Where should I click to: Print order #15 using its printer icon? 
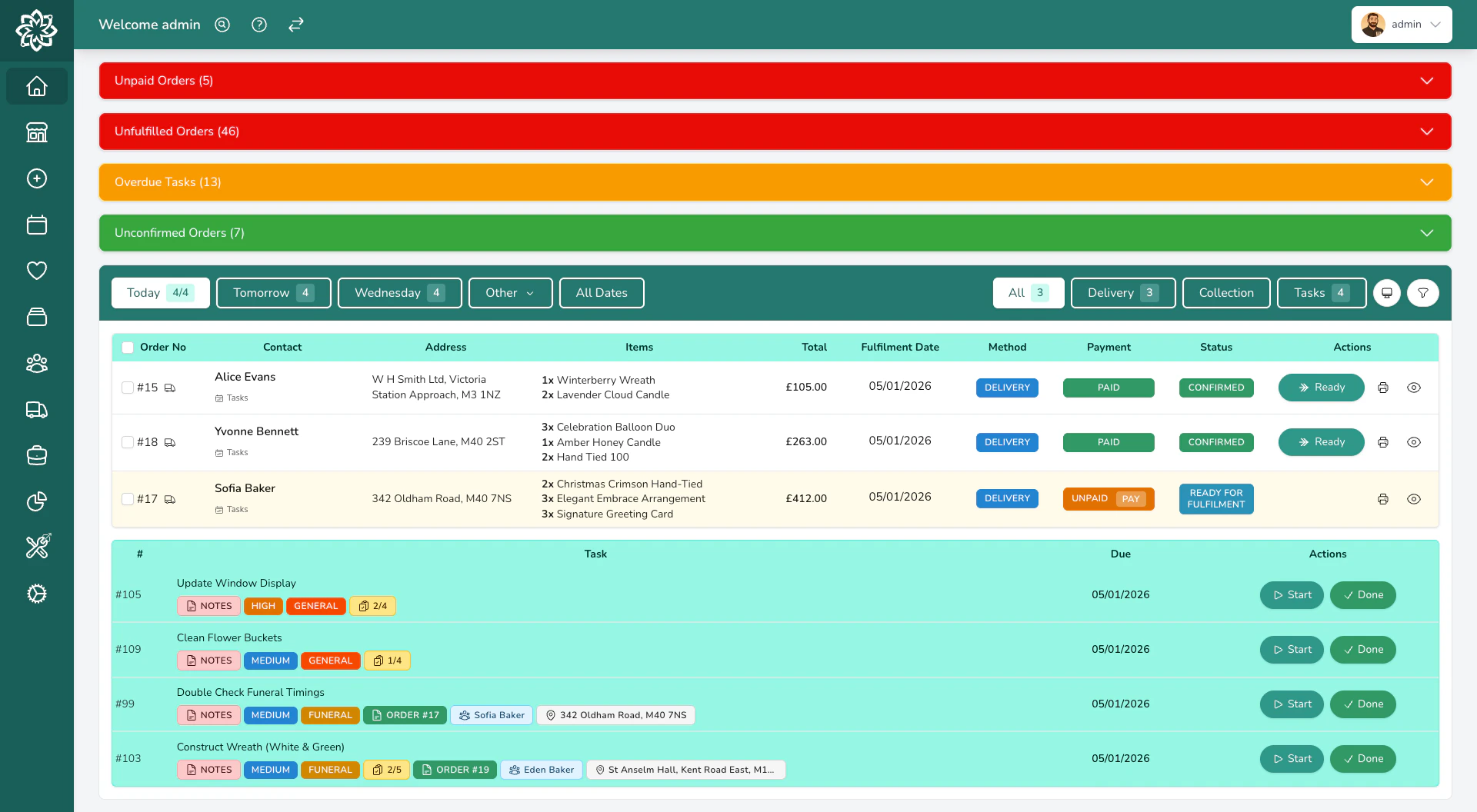tap(1383, 388)
